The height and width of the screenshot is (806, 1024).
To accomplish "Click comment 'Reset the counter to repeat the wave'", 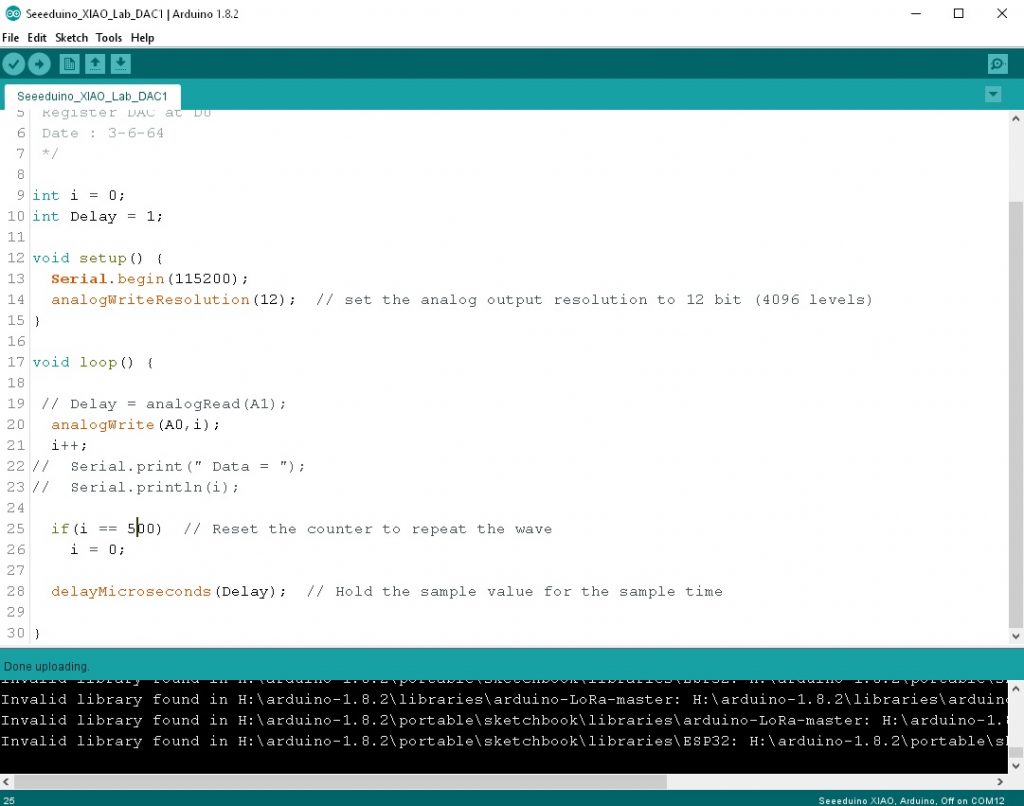I will coord(368,529).
